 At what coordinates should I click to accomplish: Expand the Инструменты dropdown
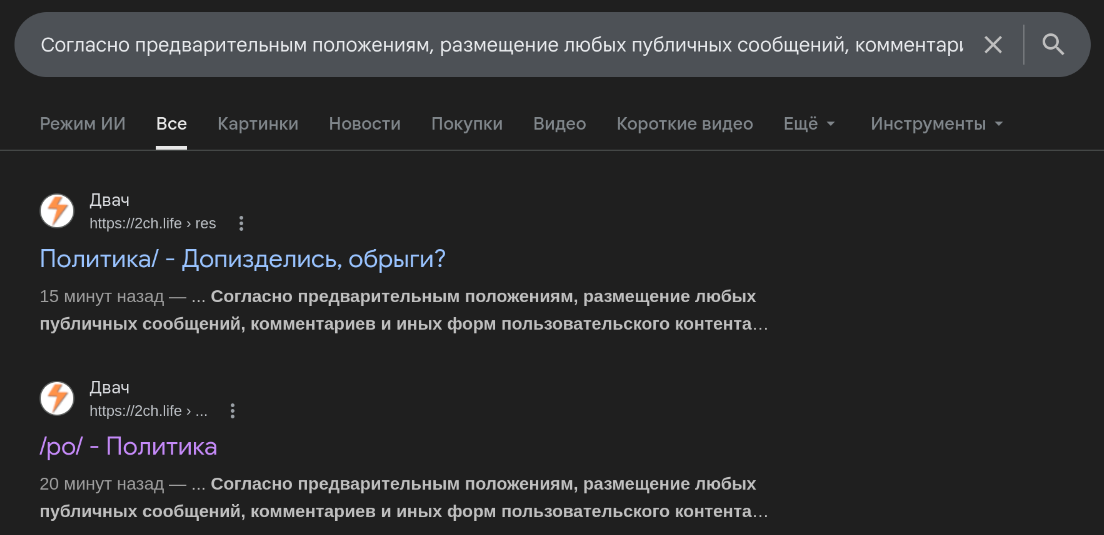pos(936,124)
